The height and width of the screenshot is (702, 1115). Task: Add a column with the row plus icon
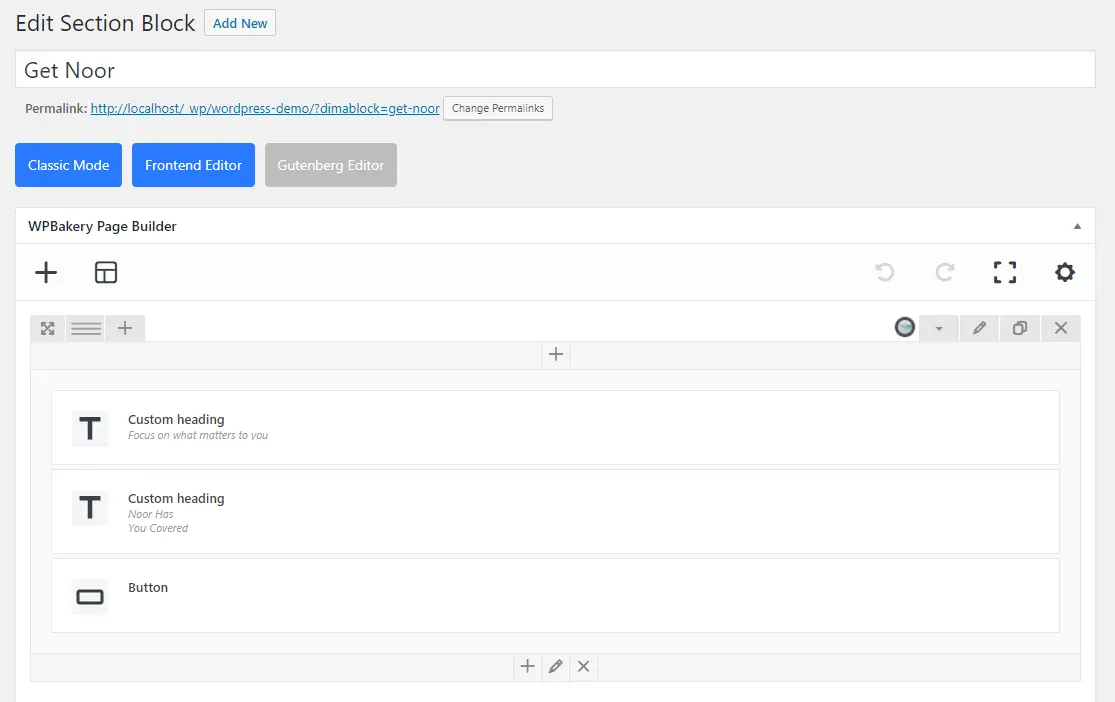click(x=125, y=329)
